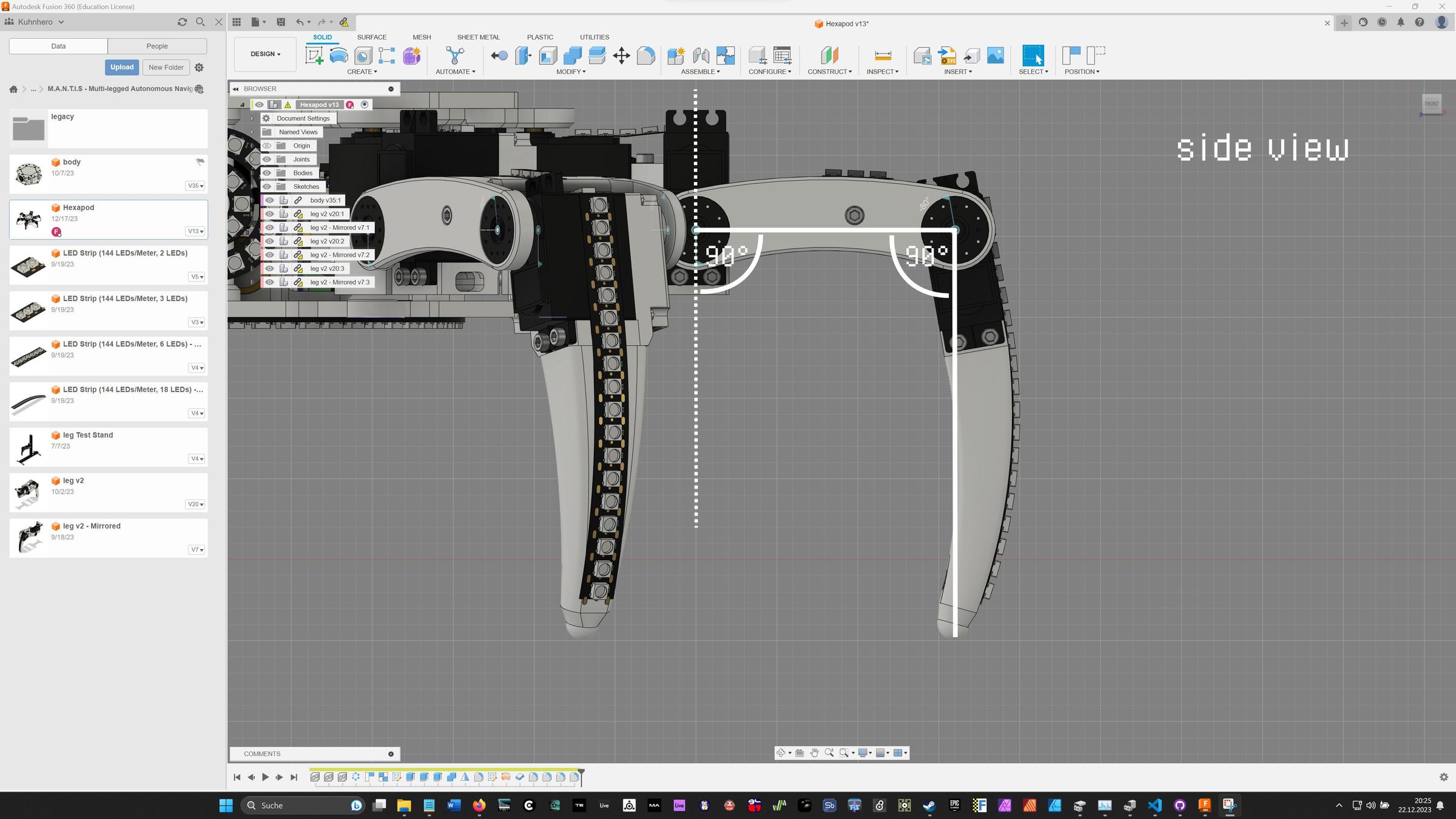1456x819 pixels.
Task: Switch to the SURFACE tab
Action: pyautogui.click(x=371, y=37)
